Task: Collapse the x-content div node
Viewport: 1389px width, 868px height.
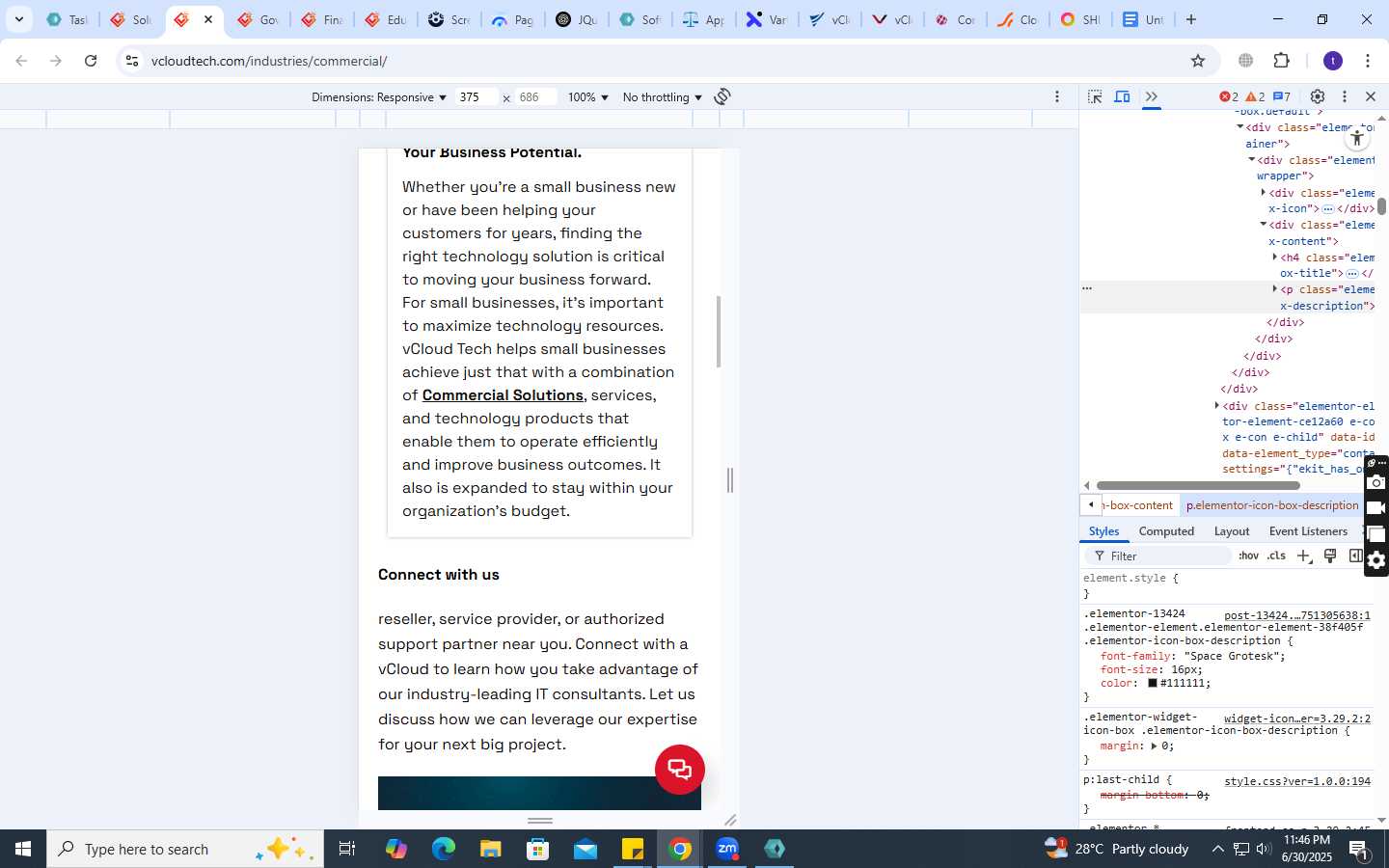Action: pyautogui.click(x=1264, y=225)
